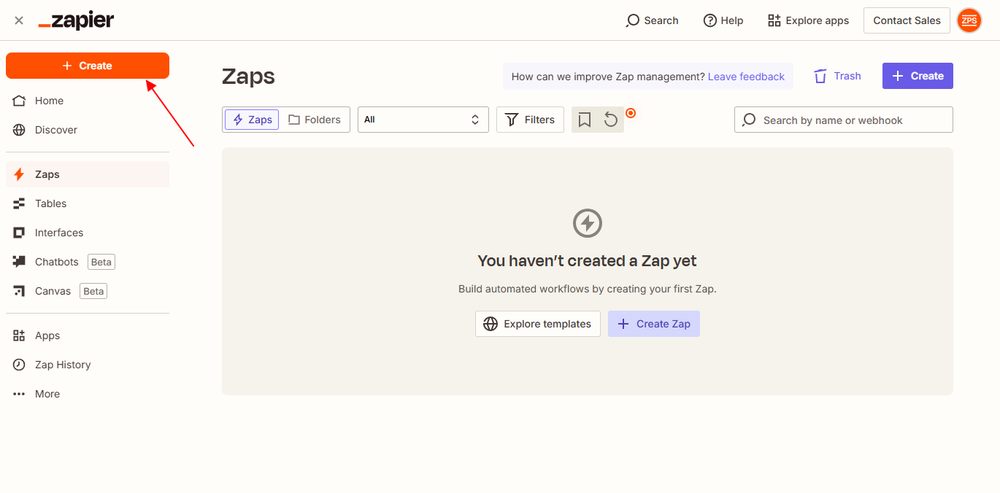1000x493 pixels.
Task: Open Home in the sidebar
Action: pos(87,101)
